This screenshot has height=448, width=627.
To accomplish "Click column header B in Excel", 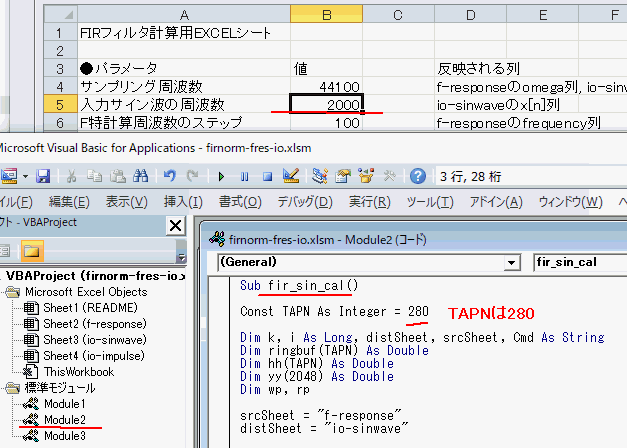I will [326, 14].
